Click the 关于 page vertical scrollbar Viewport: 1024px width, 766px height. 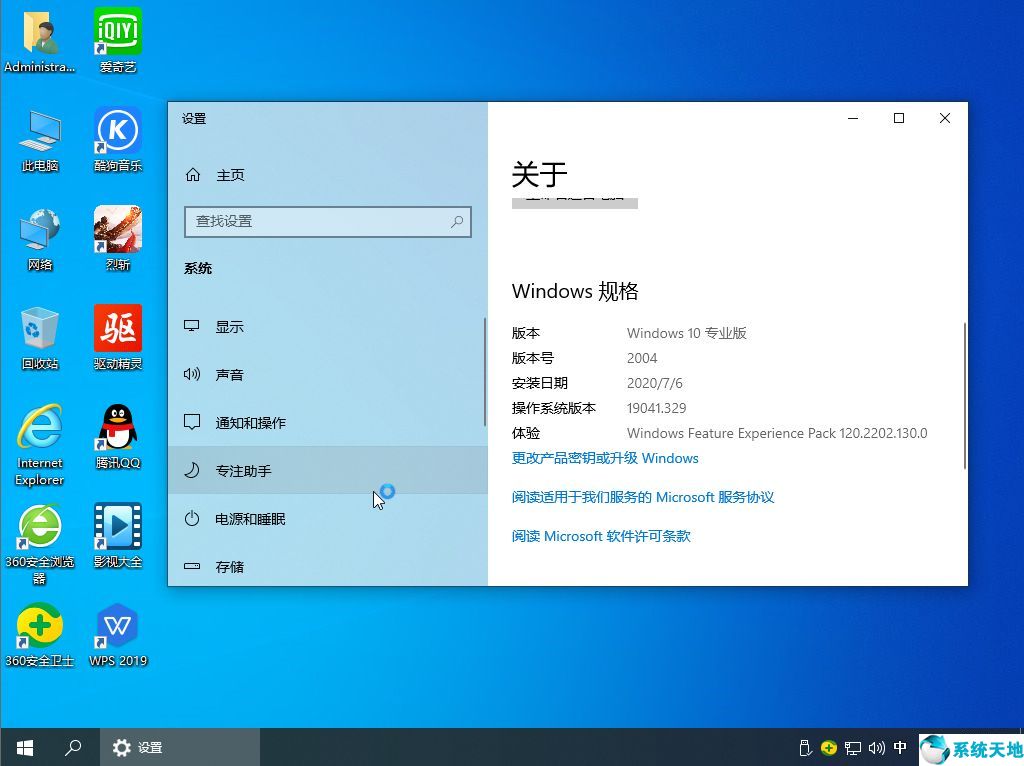pyautogui.click(x=965, y=396)
